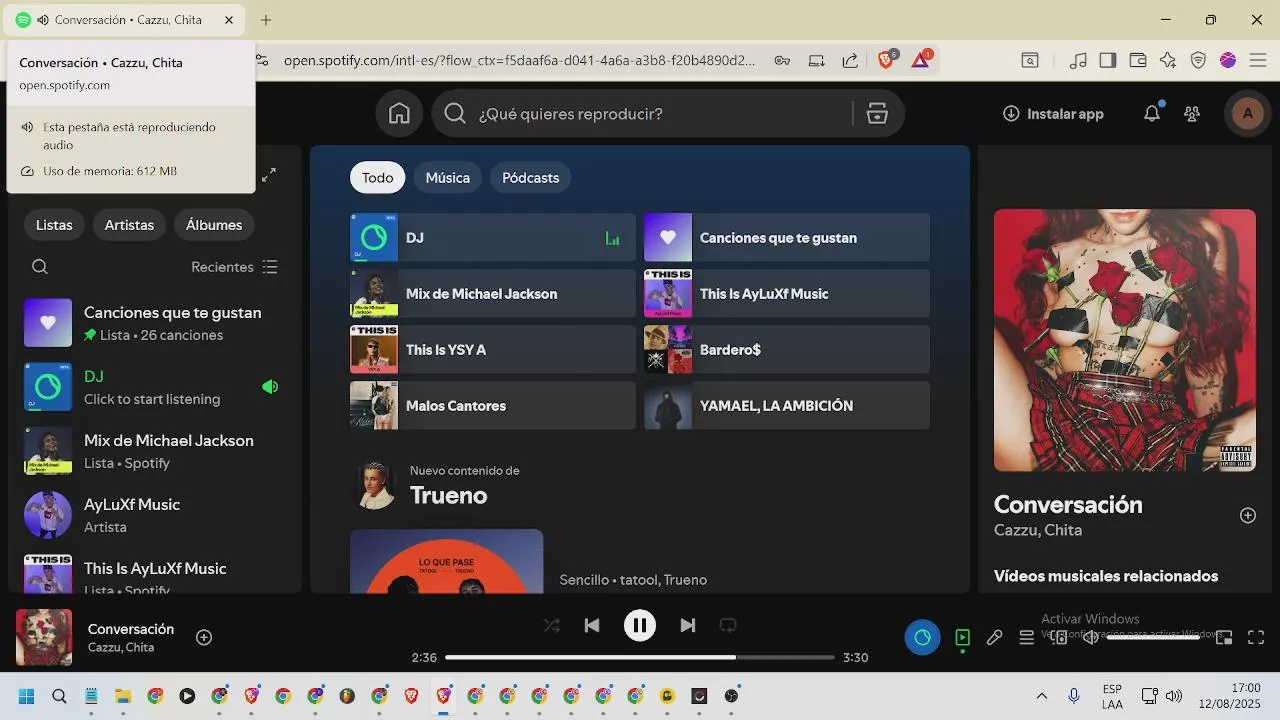Seek in the song progress bar
Viewport: 1280px width, 720px height.
coord(640,658)
